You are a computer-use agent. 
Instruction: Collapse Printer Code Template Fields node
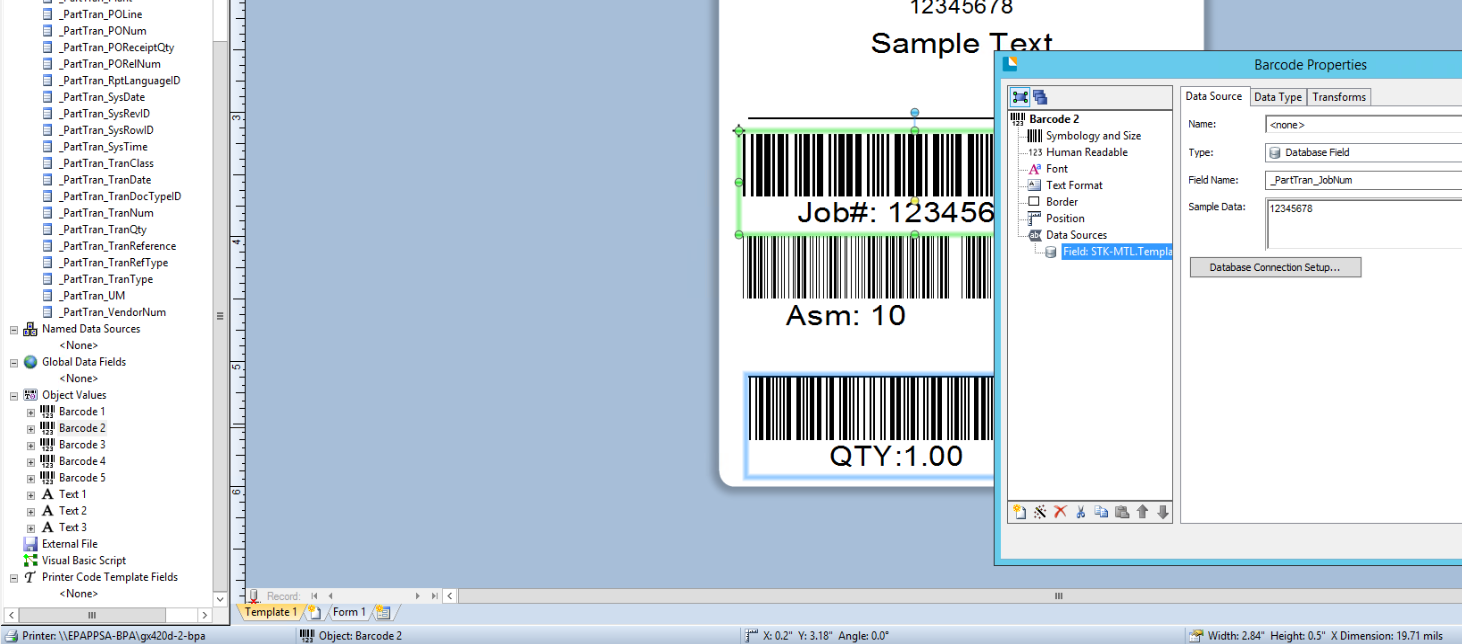click(x=14, y=577)
